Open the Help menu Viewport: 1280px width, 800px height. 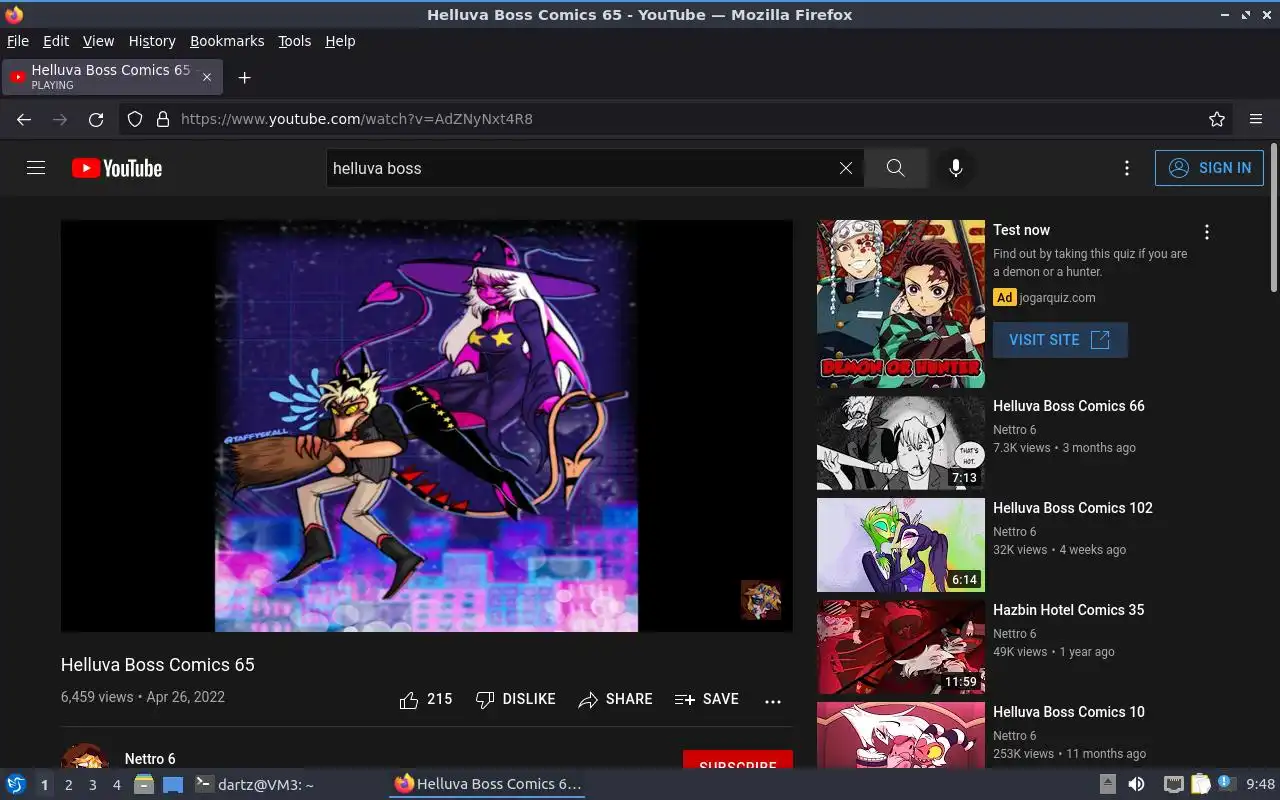point(340,41)
